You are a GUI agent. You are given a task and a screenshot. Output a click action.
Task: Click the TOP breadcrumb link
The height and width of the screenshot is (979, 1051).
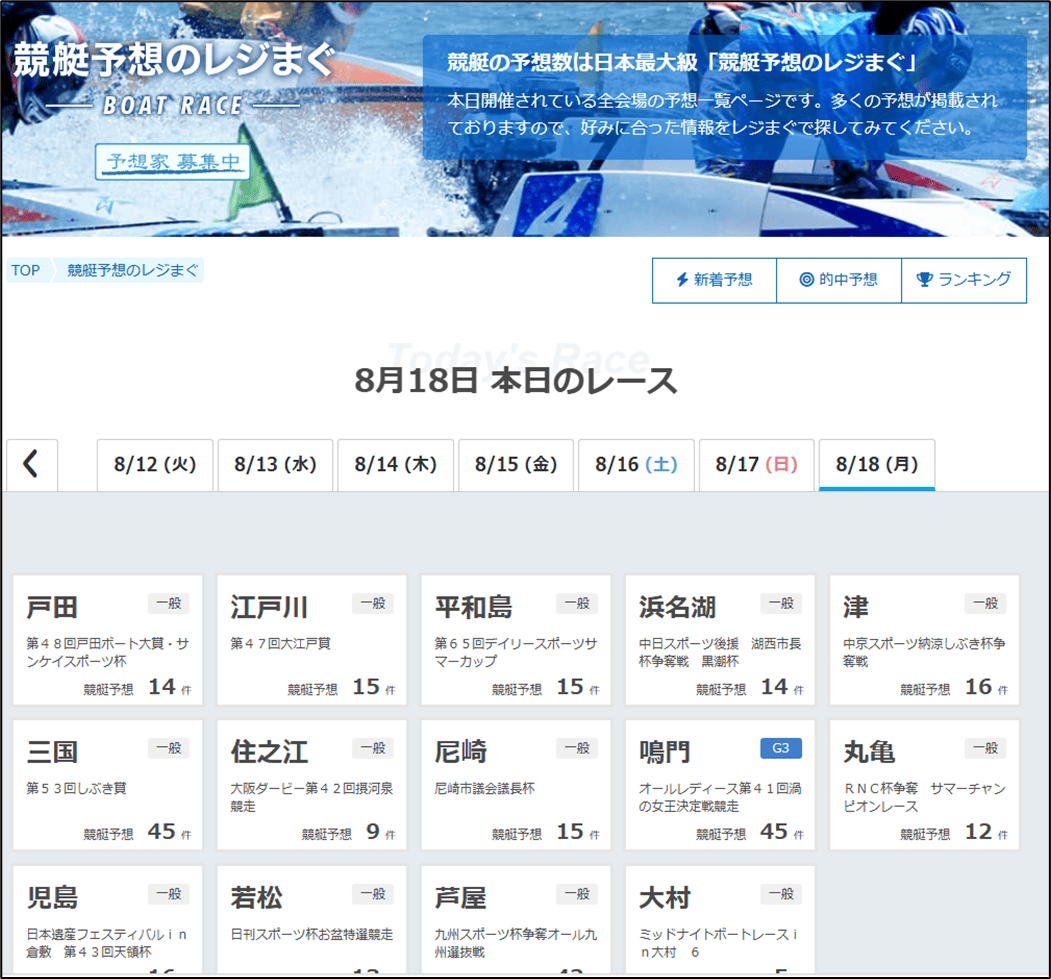pyautogui.click(x=25, y=271)
